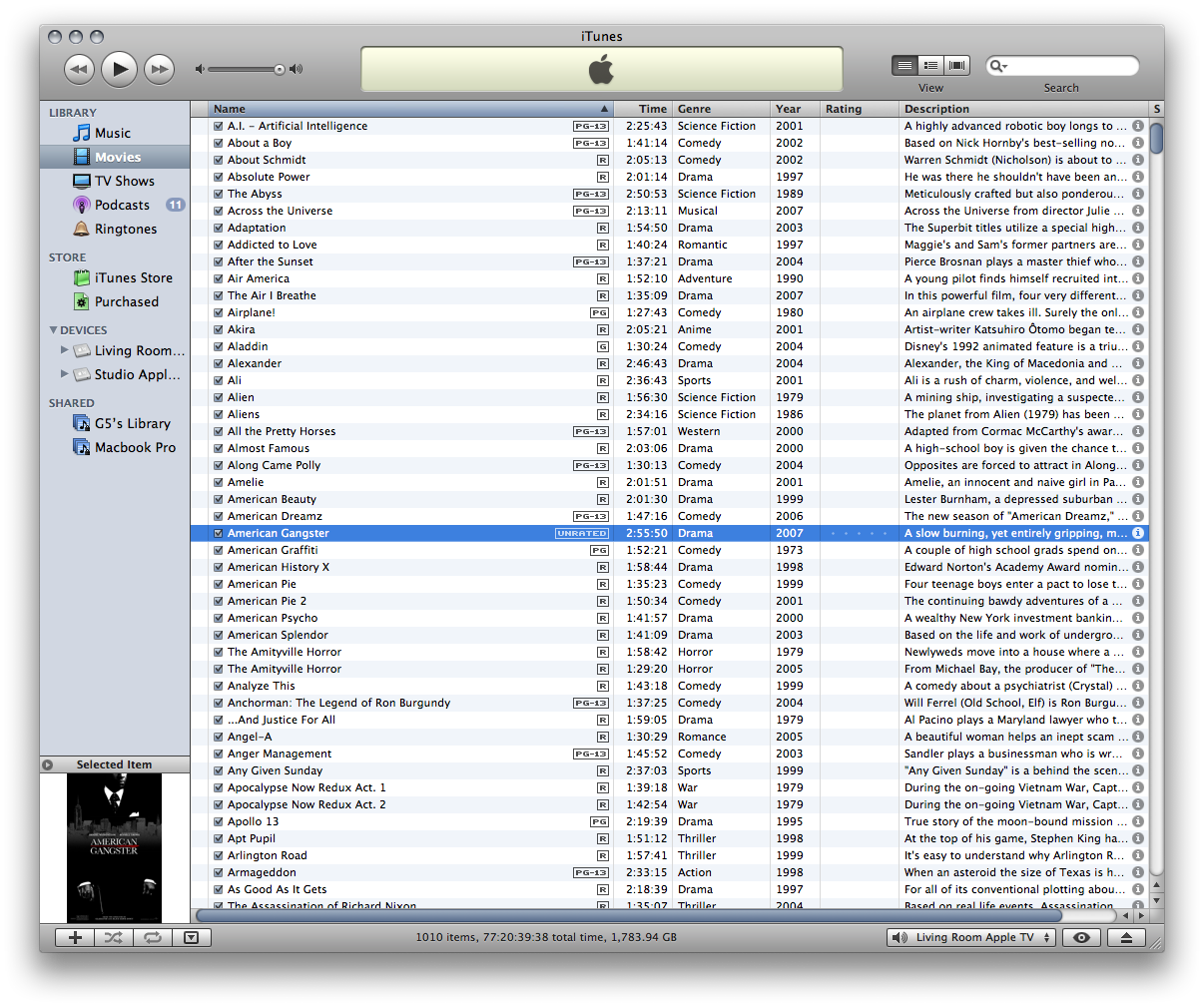Click the low volume speaker icon
Viewport: 1204px width, 1007px height.
click(x=200, y=69)
